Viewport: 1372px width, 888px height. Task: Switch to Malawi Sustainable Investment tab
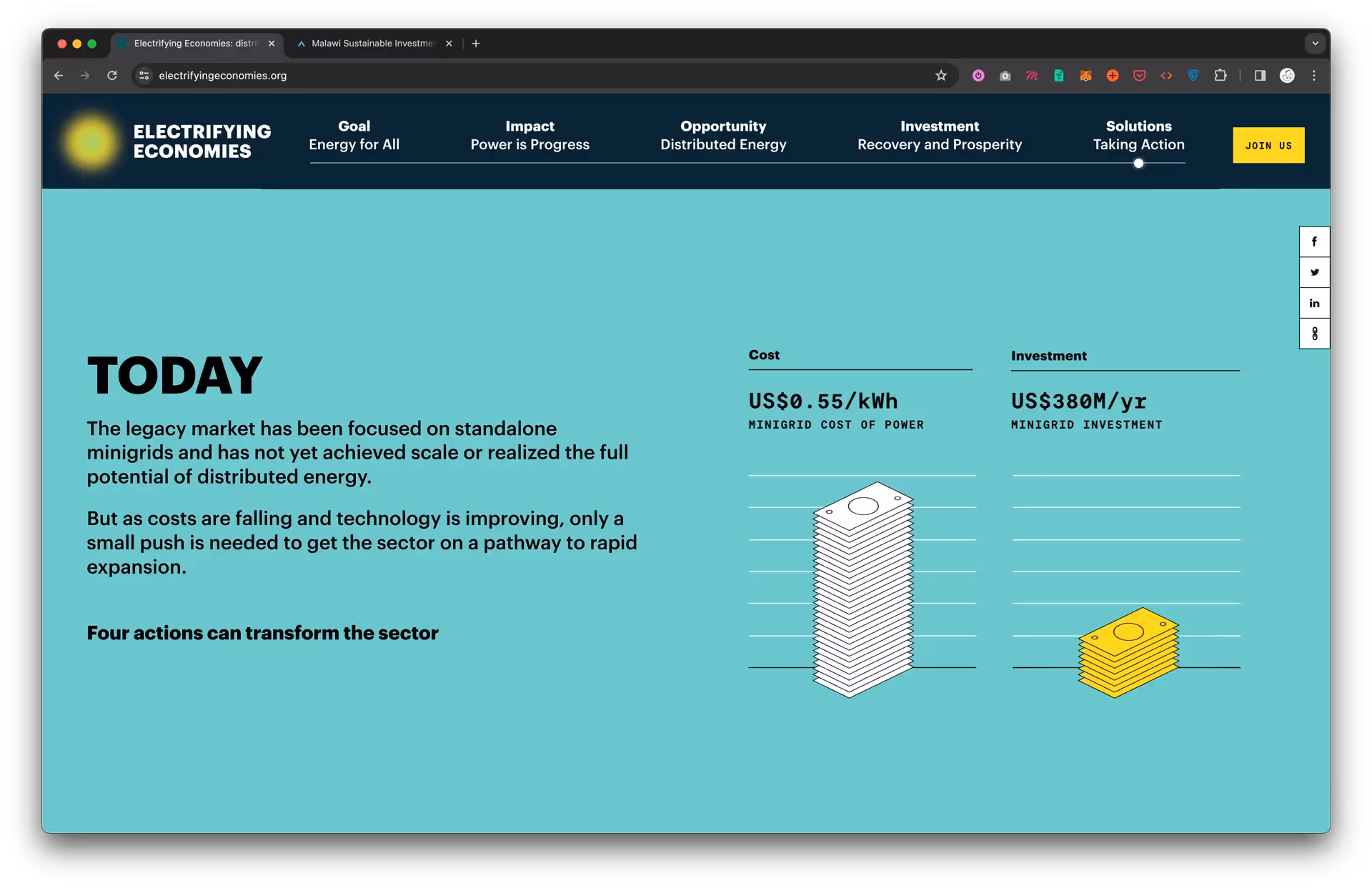[x=372, y=44]
